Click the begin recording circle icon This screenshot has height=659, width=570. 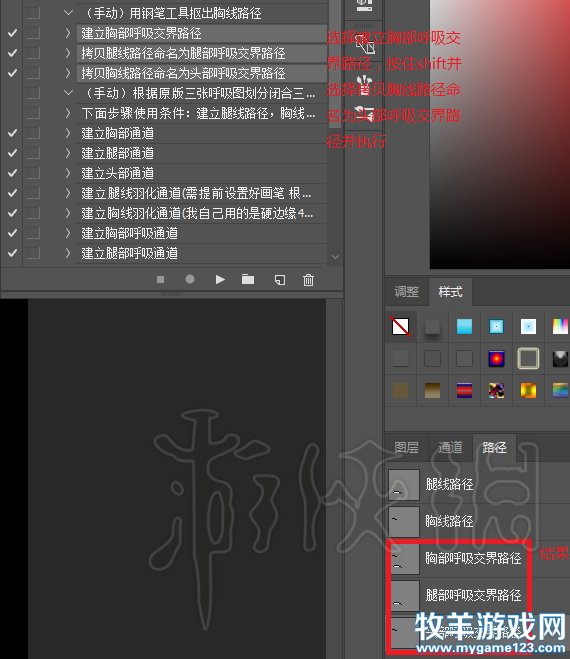pos(190,279)
